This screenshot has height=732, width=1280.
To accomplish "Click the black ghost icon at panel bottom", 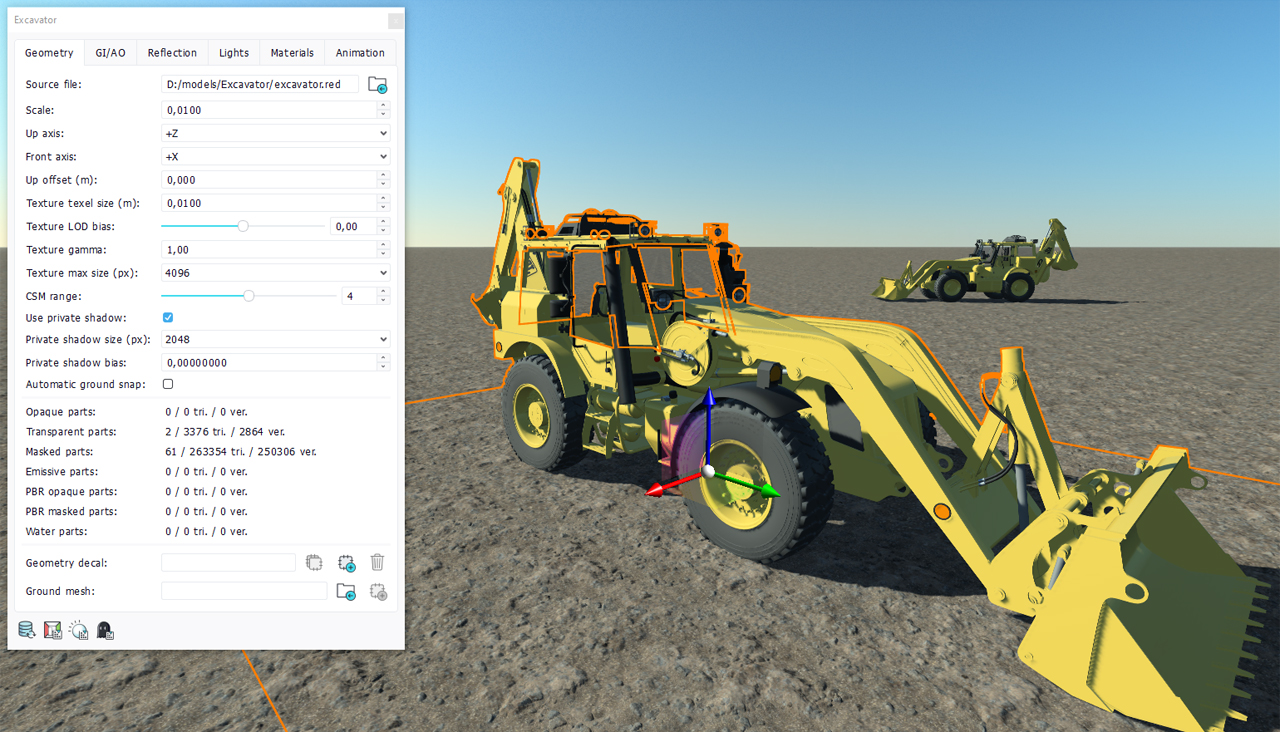I will click(x=105, y=630).
